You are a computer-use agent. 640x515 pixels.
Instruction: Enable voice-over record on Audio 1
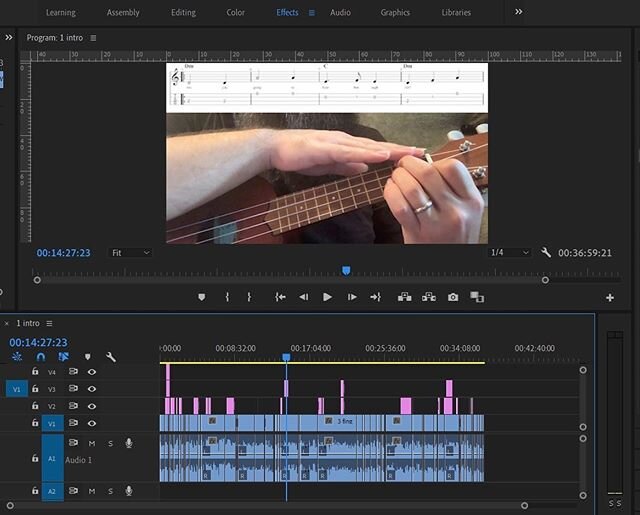tap(129, 443)
